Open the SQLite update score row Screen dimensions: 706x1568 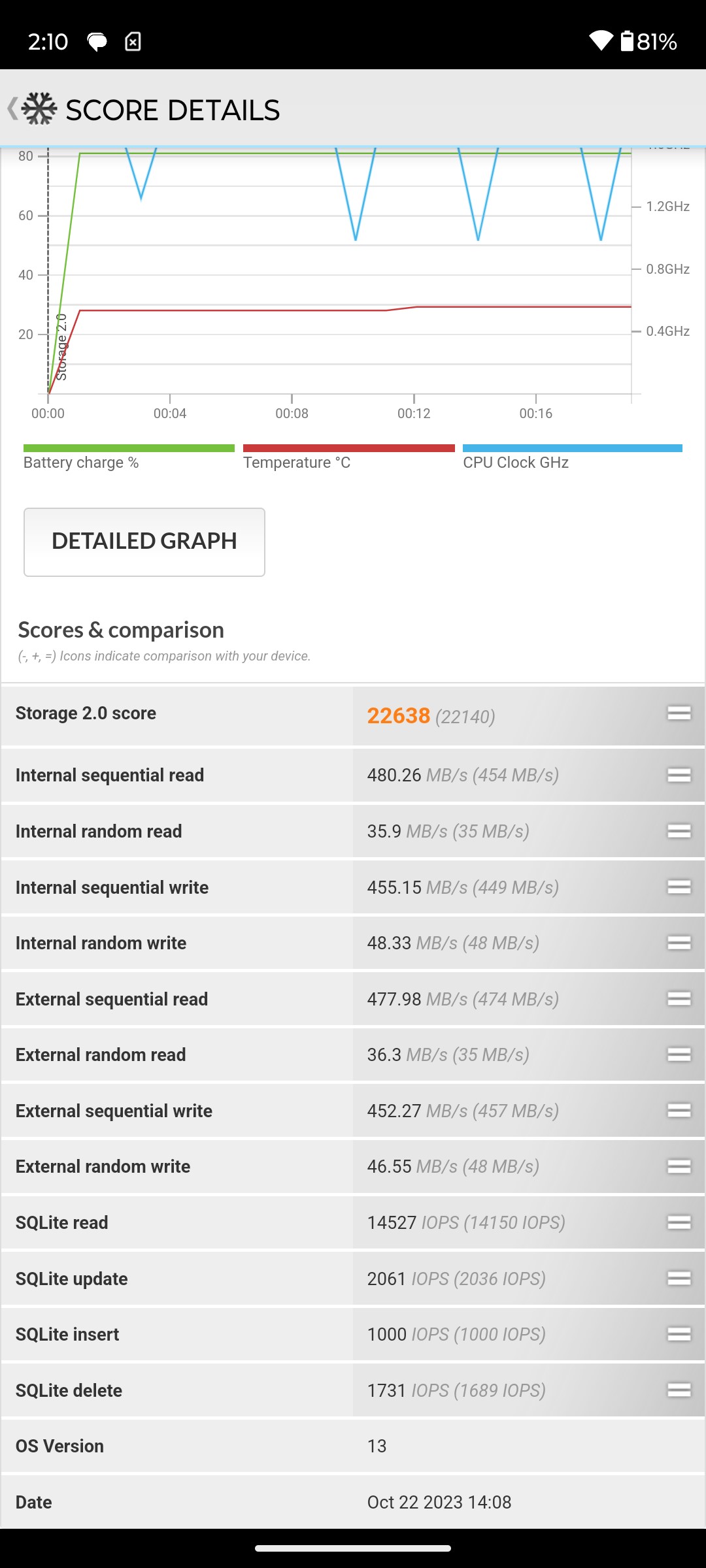click(353, 1279)
